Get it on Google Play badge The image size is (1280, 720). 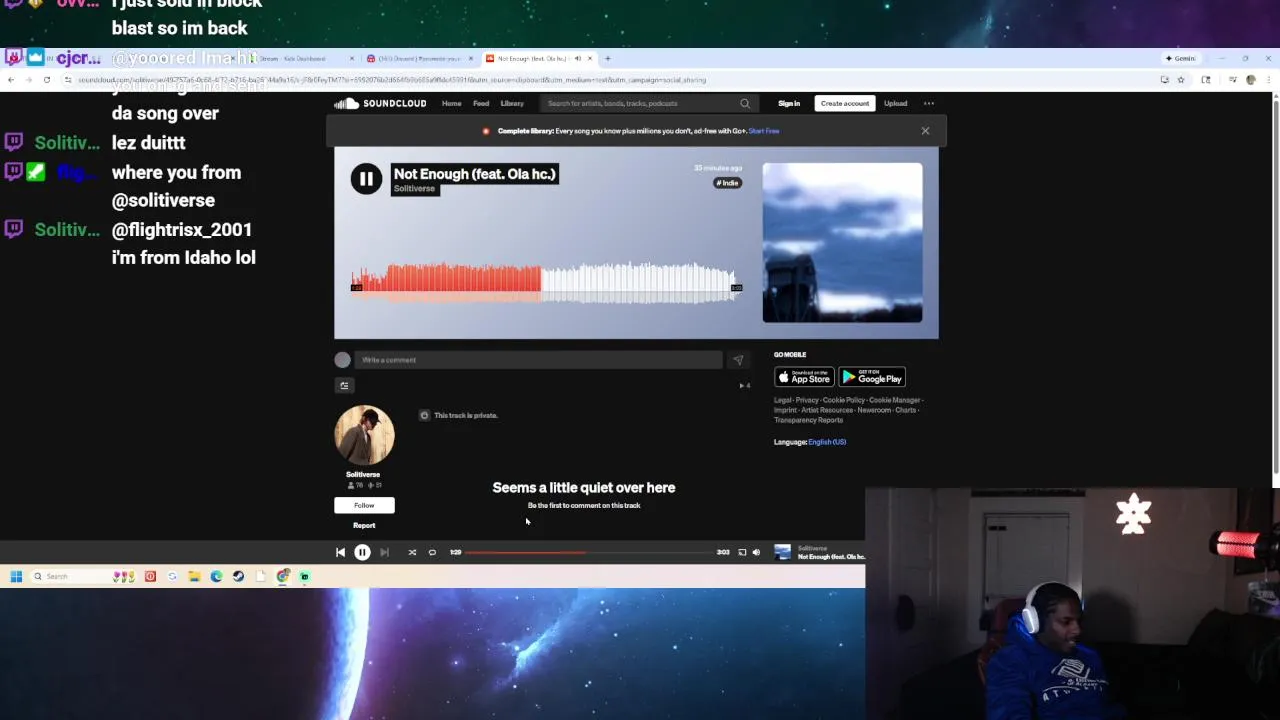(x=872, y=377)
